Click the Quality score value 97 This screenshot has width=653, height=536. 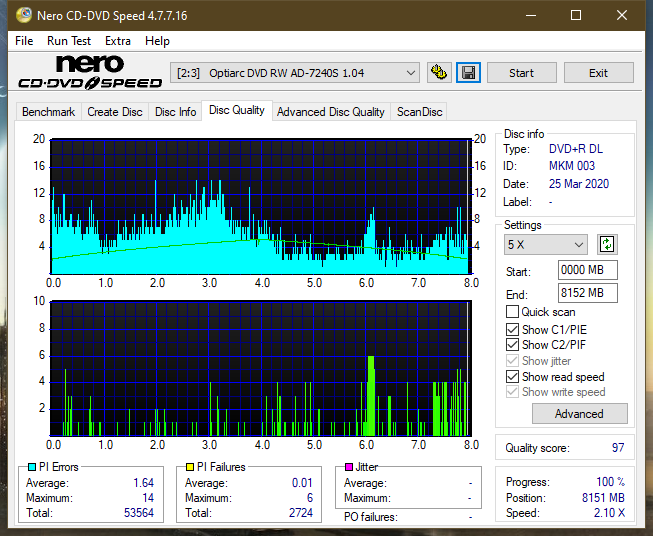click(x=618, y=448)
